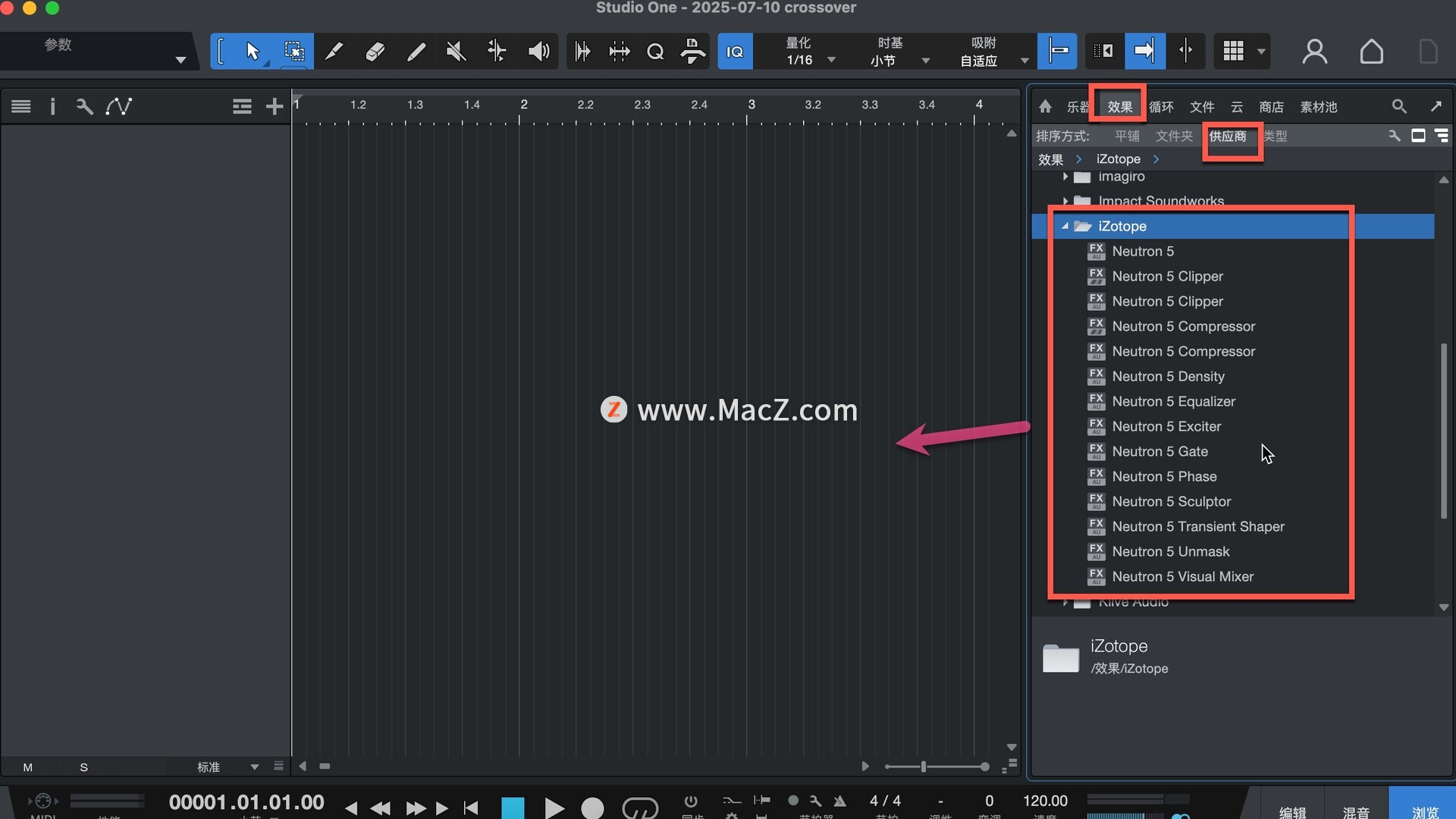
Task: Sort by 类型 (Type)
Action: point(1275,136)
